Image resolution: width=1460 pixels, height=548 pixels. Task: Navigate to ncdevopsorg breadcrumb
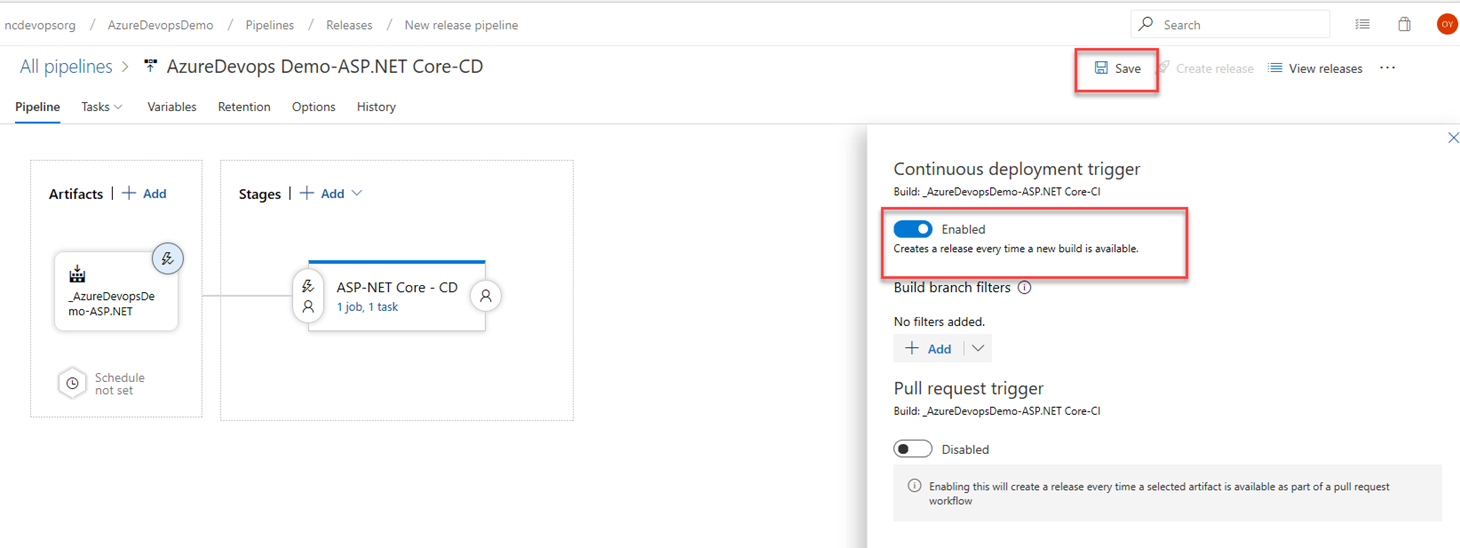tap(38, 25)
